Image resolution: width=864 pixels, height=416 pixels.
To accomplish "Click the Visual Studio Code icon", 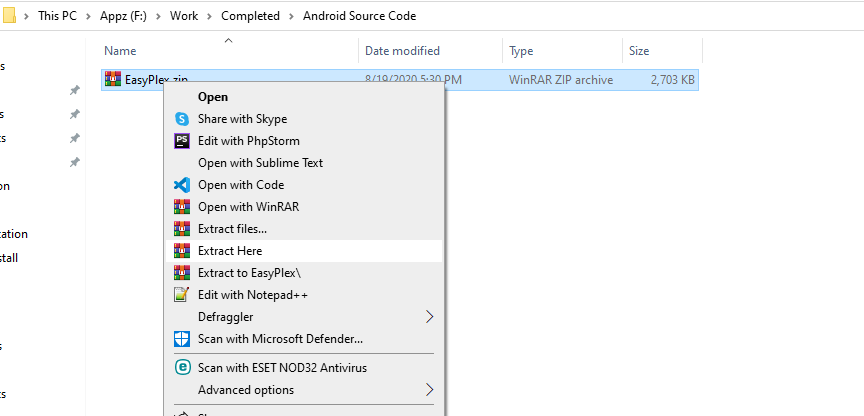I will pyautogui.click(x=182, y=185).
